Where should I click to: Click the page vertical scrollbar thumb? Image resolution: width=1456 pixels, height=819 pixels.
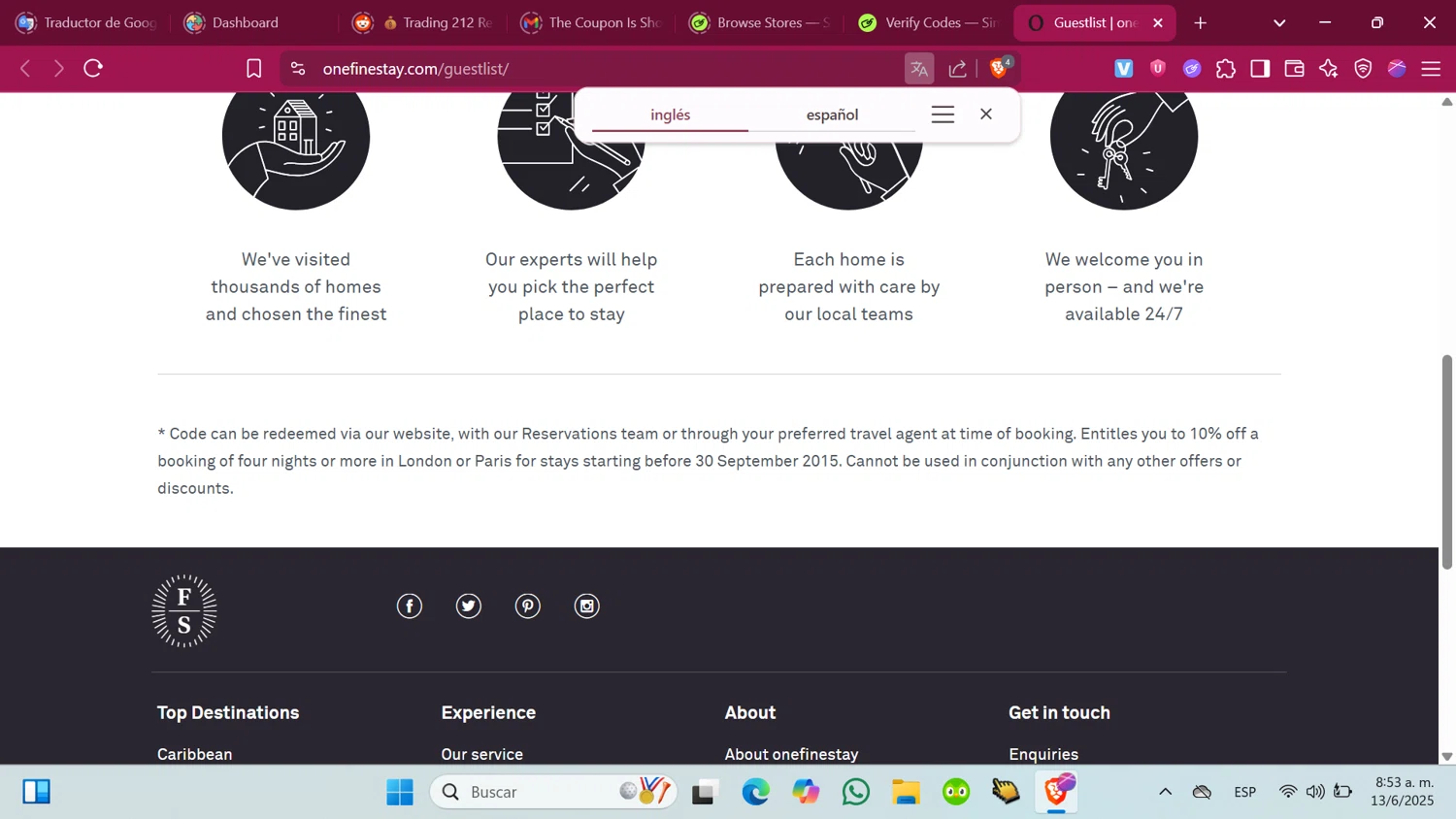click(1447, 462)
